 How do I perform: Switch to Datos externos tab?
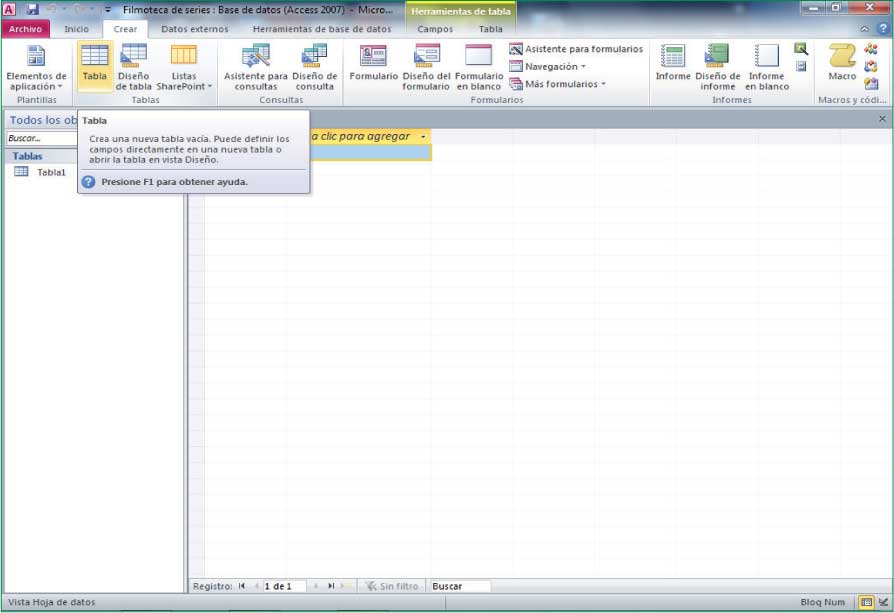click(x=194, y=29)
